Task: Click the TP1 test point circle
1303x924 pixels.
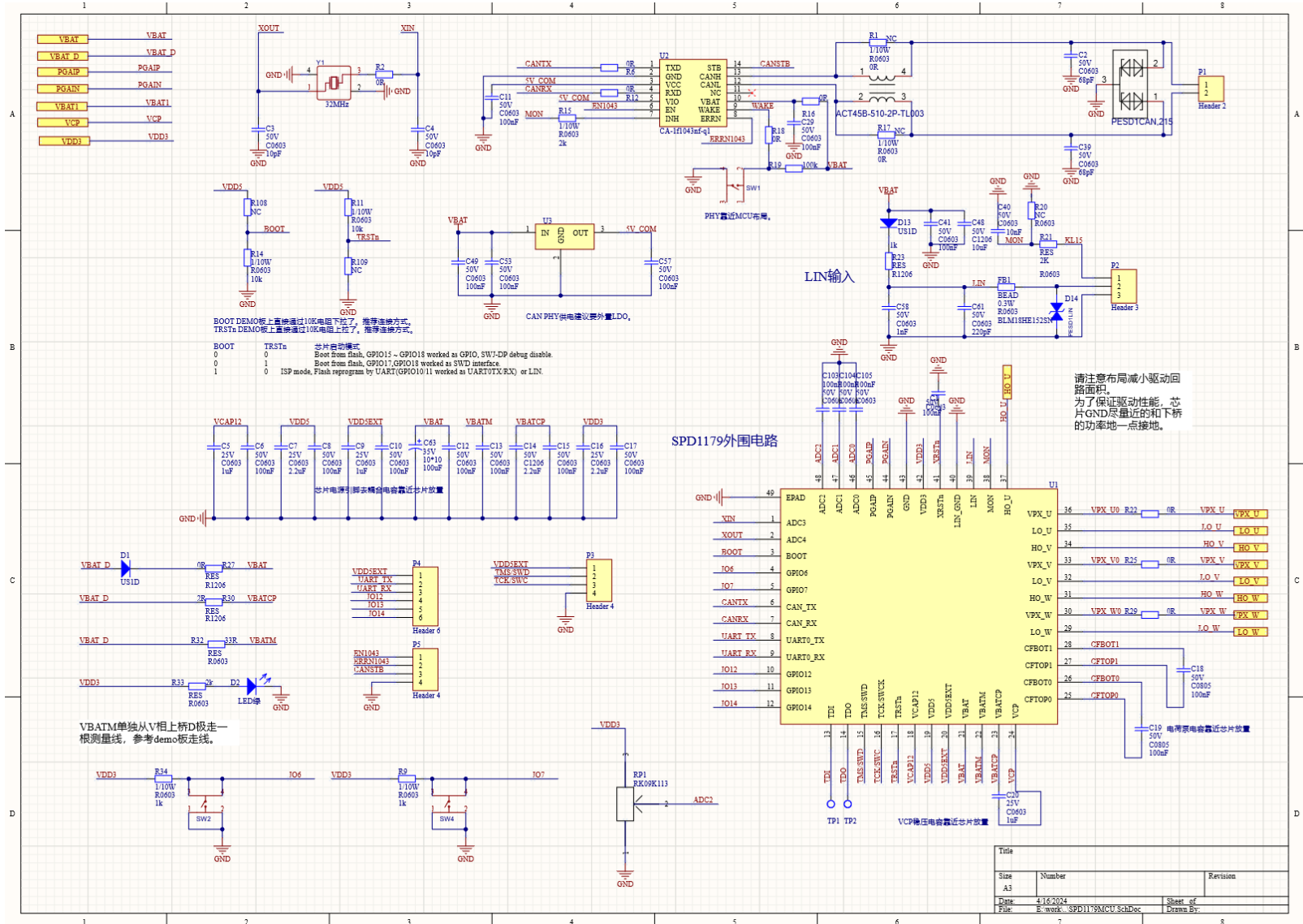Action: pyautogui.click(x=831, y=804)
